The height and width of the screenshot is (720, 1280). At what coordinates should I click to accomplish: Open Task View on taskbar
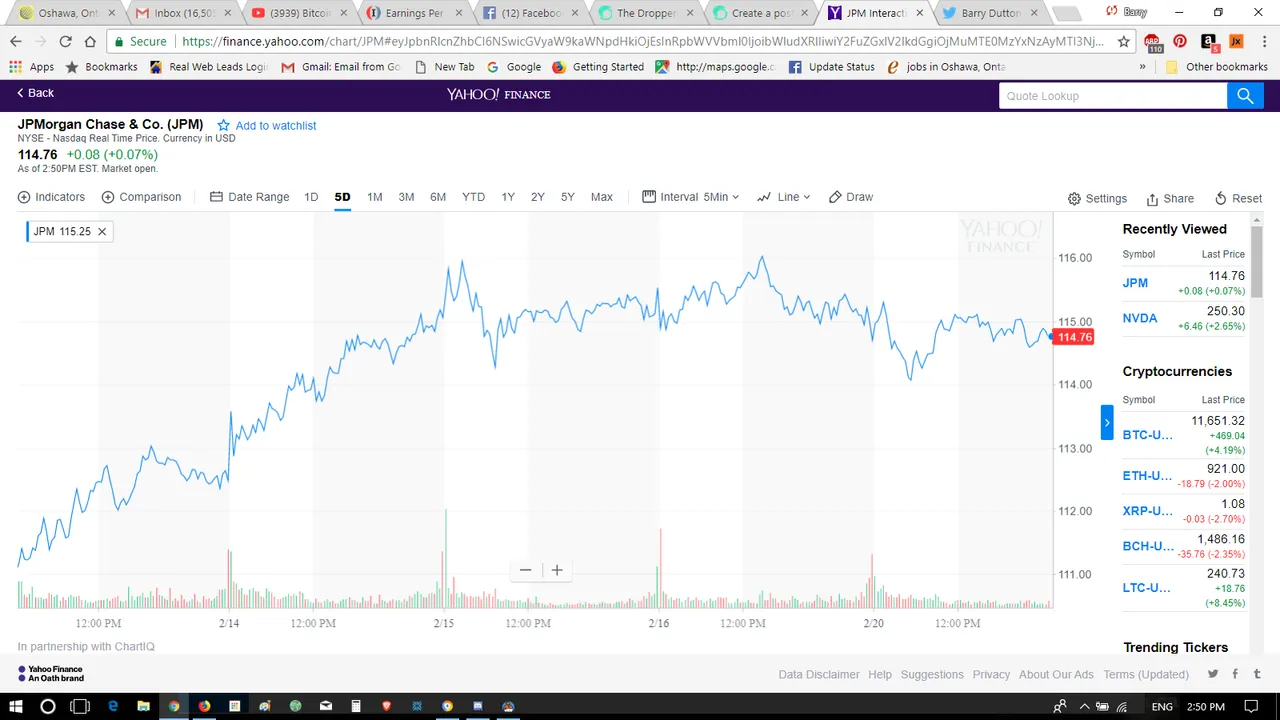pos(80,706)
